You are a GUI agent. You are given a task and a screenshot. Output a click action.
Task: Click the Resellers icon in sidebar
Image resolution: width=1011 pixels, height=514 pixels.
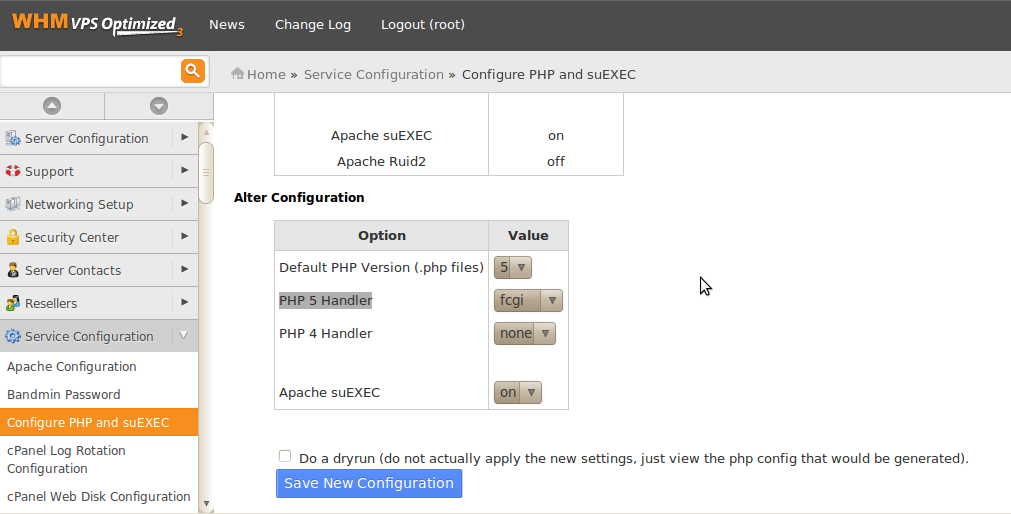click(x=13, y=303)
